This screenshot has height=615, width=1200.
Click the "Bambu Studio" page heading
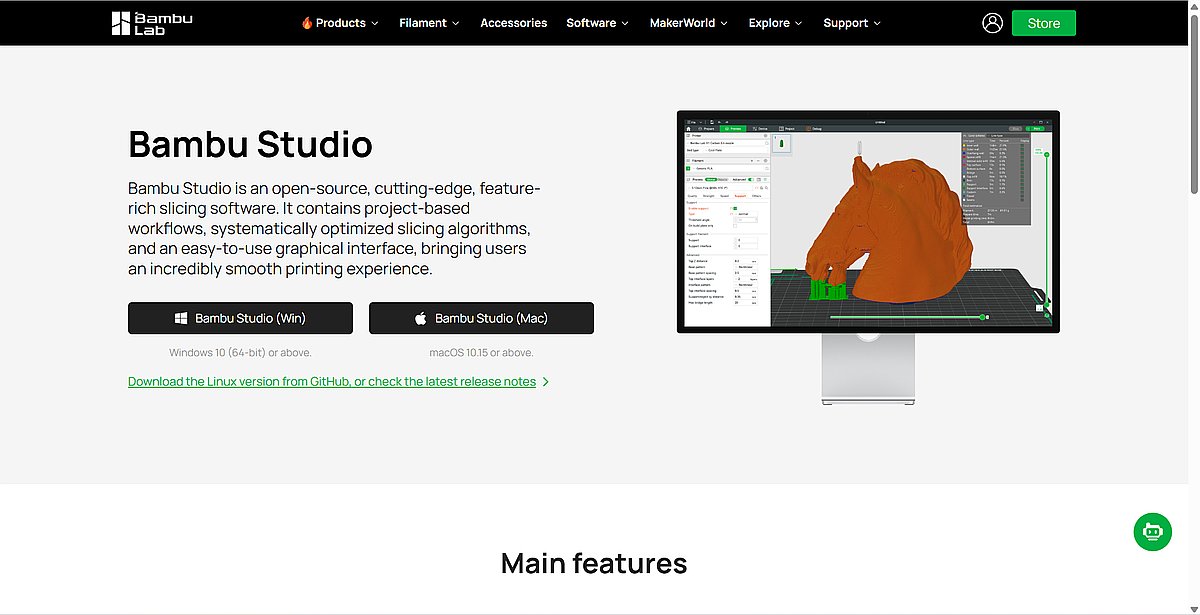point(250,145)
